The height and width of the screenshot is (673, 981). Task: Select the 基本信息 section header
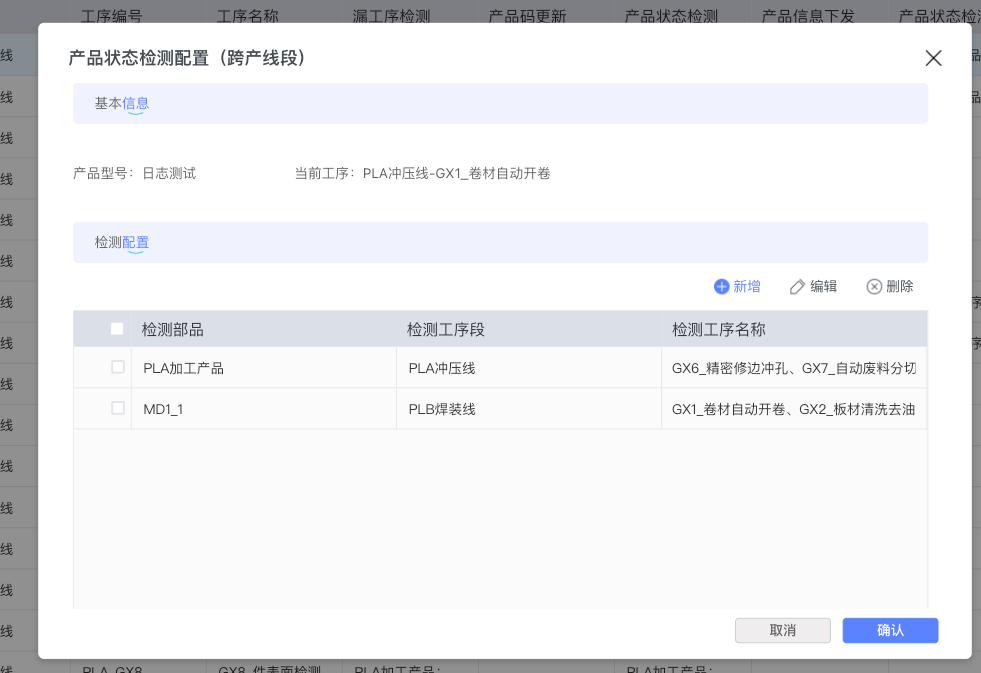[x=122, y=103]
